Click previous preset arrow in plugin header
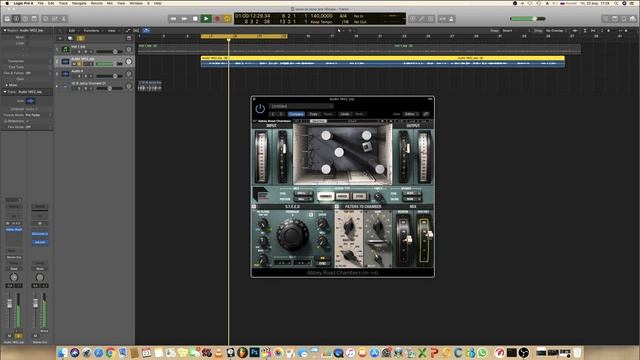The height and width of the screenshot is (360, 640). pyautogui.click(x=274, y=114)
